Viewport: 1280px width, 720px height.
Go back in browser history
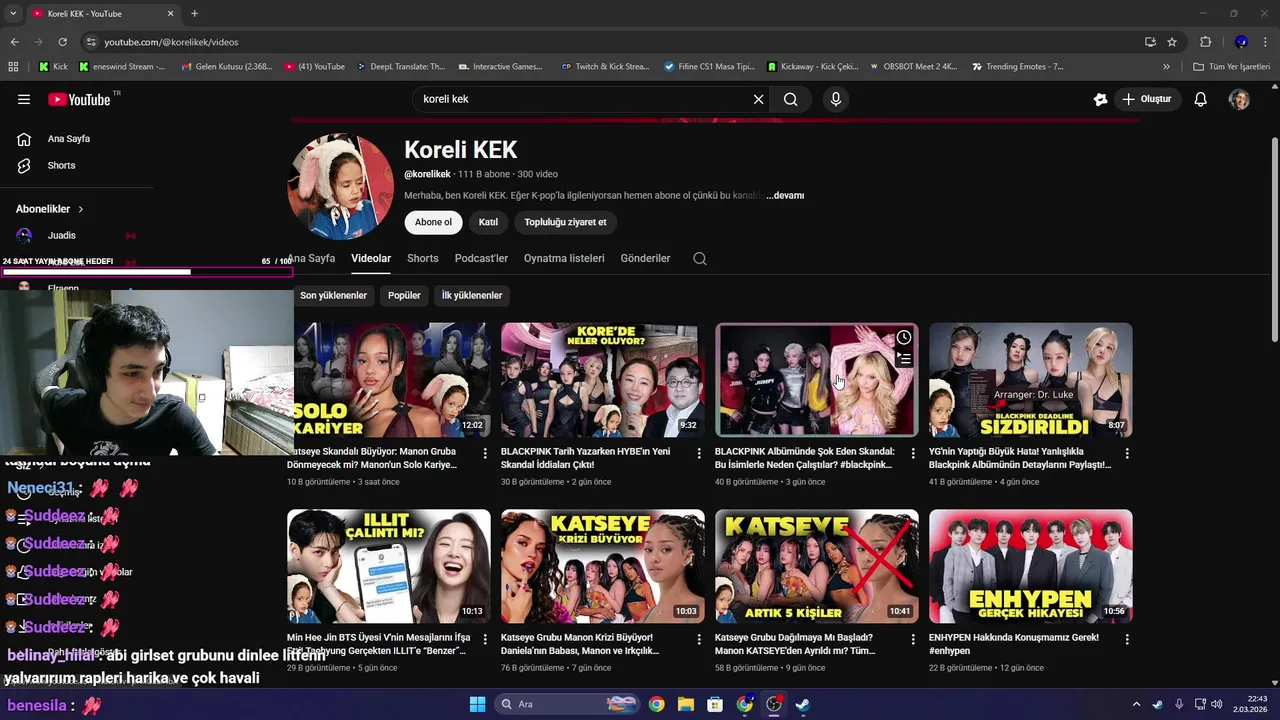(x=14, y=42)
